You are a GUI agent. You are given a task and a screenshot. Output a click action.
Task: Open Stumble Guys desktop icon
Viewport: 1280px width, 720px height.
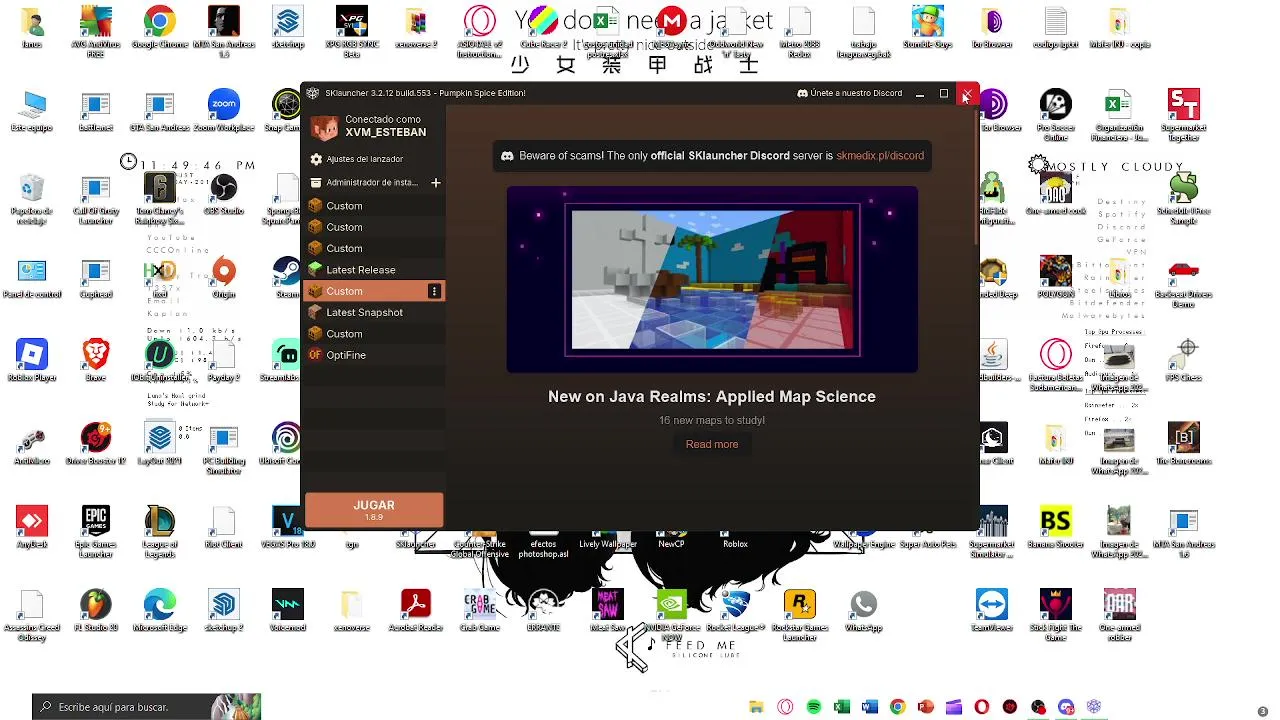[928, 29]
